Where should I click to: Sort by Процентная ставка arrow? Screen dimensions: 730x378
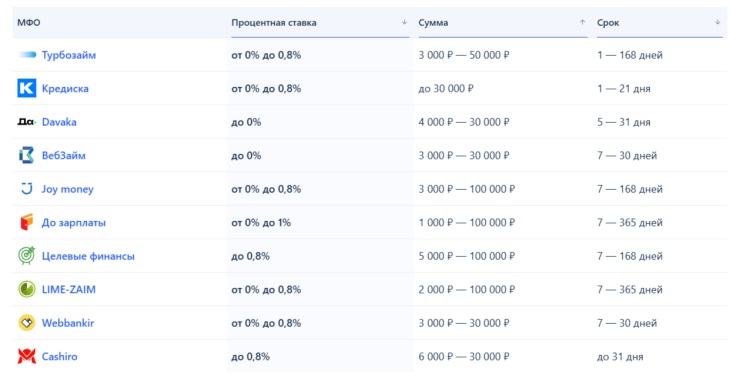coord(405,22)
